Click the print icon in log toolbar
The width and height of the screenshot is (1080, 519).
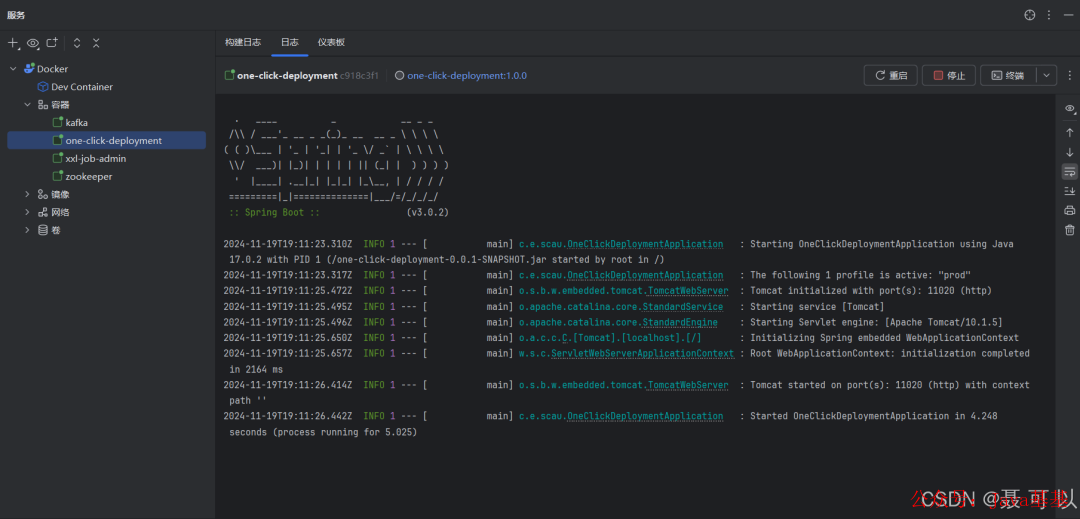click(1069, 211)
